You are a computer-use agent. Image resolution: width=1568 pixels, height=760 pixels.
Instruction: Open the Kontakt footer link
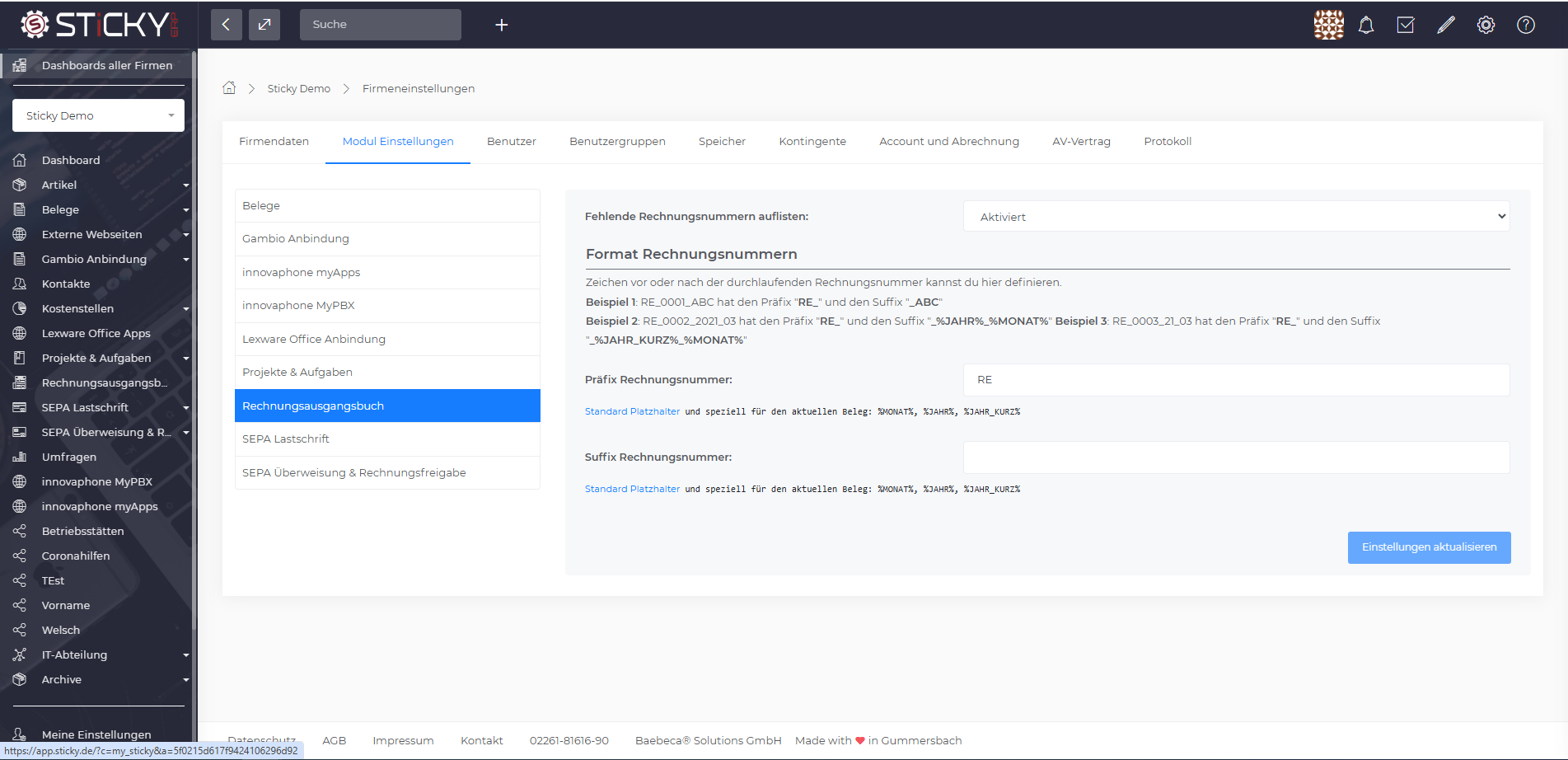click(x=481, y=740)
